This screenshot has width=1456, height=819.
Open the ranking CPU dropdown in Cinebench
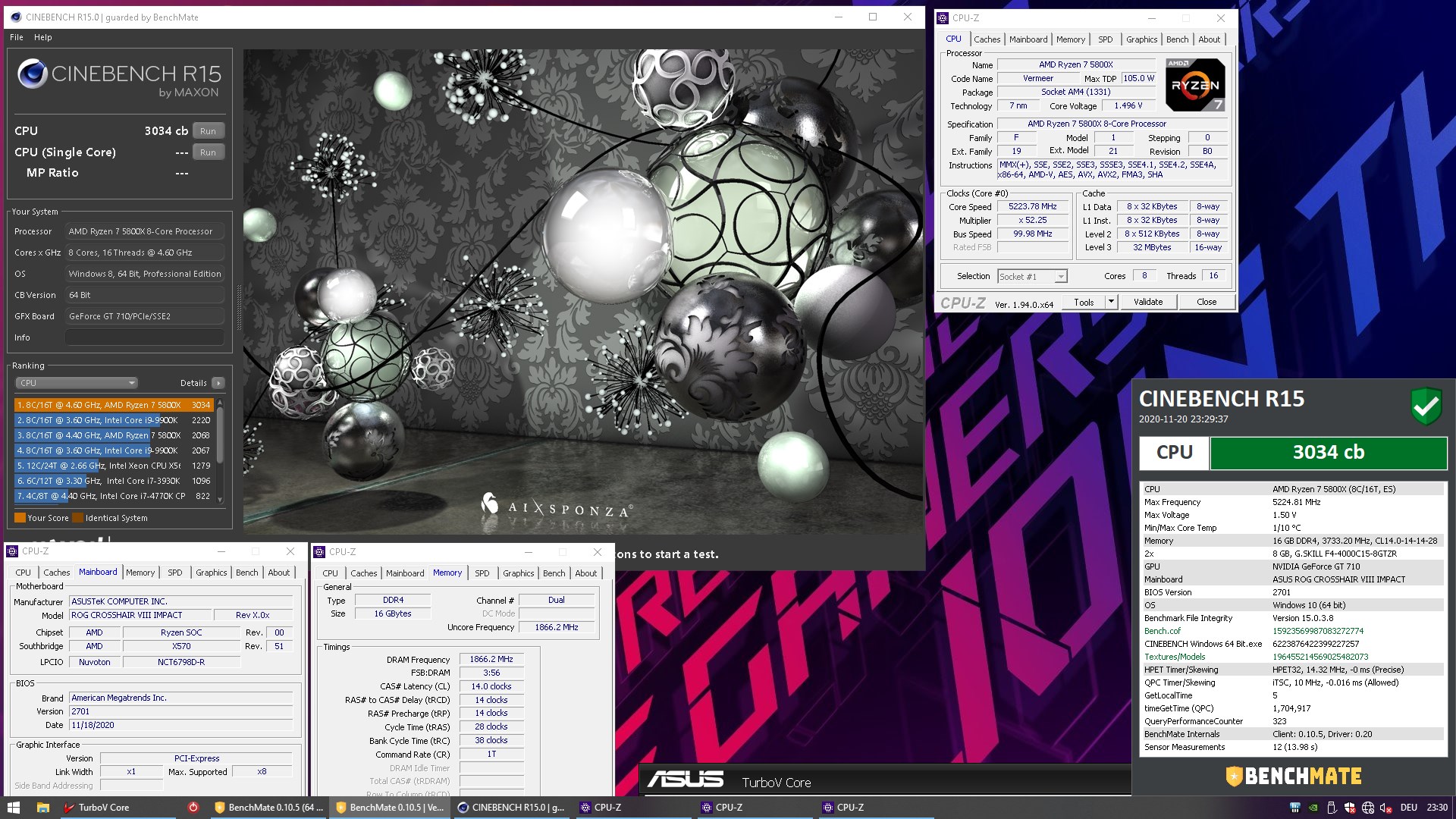point(76,383)
